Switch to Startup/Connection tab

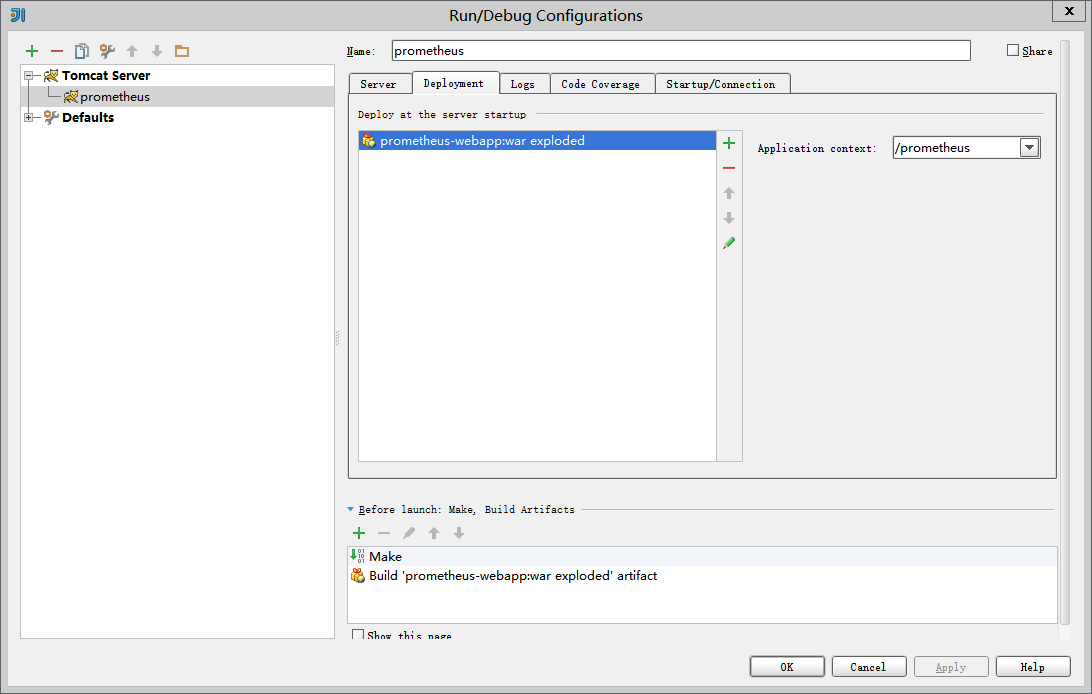[721, 84]
